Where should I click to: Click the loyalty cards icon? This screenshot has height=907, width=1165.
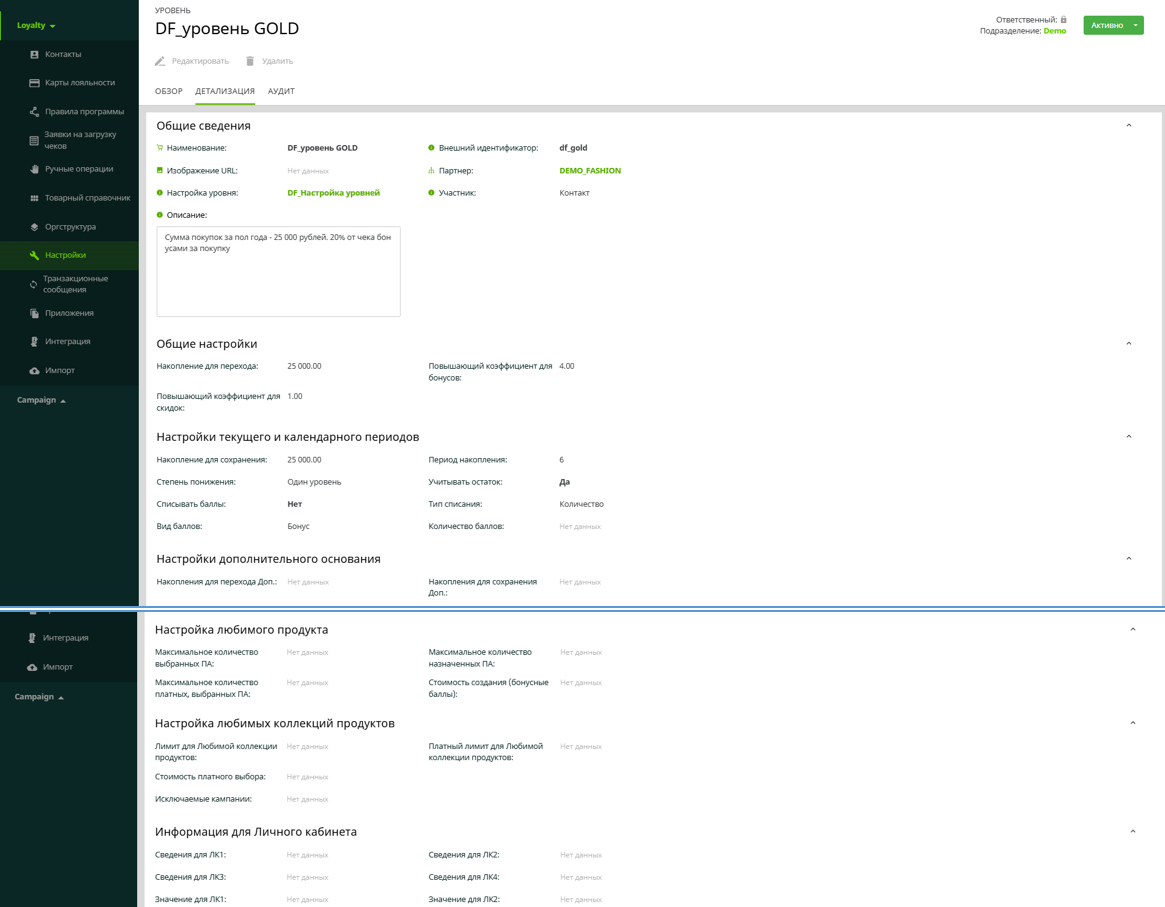pyautogui.click(x=34, y=83)
